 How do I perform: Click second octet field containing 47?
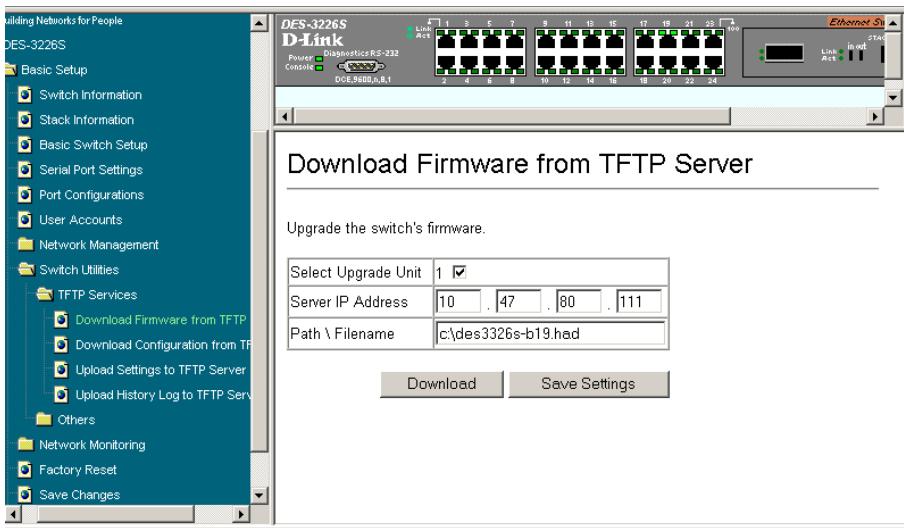pyautogui.click(x=519, y=301)
